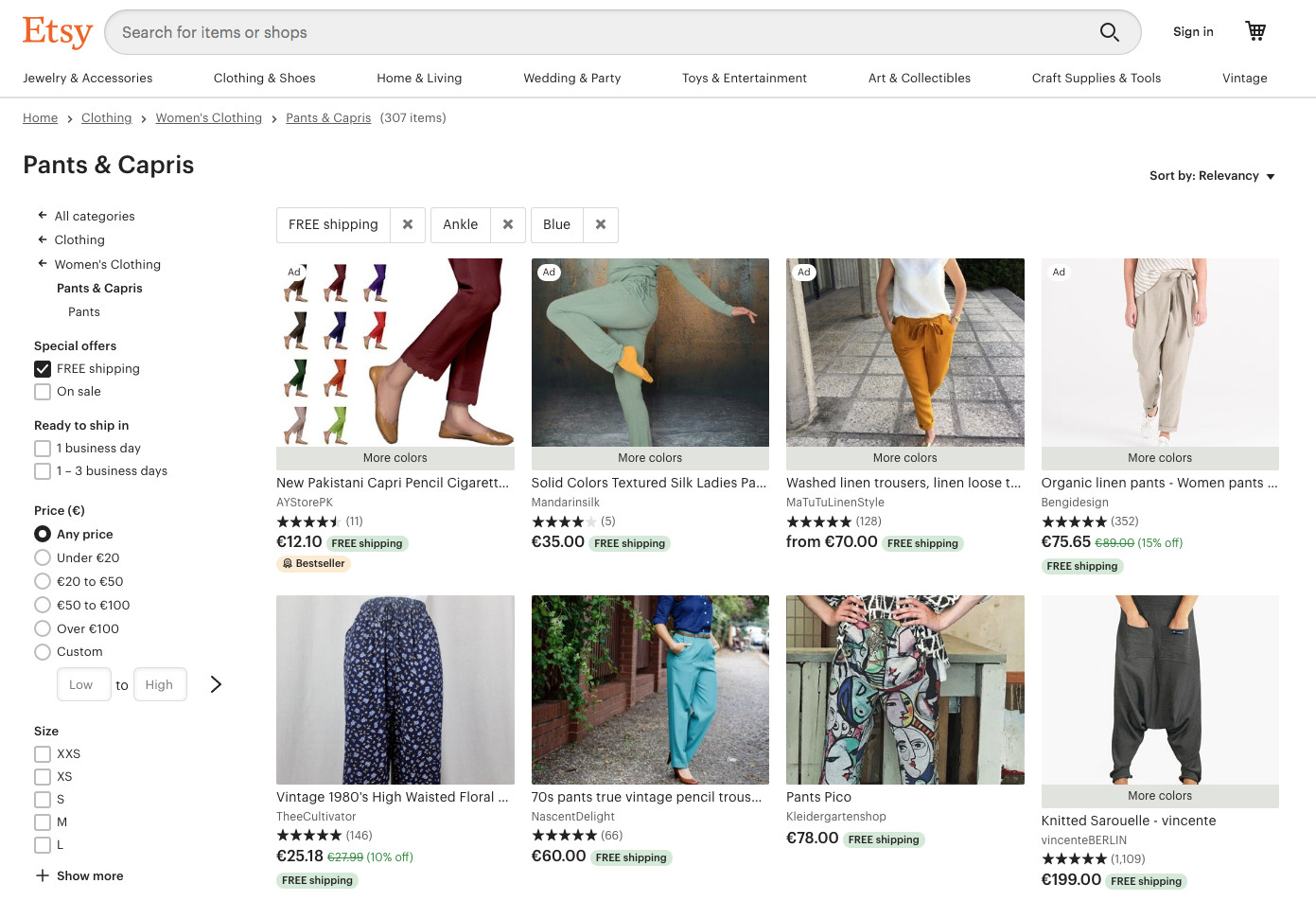The height and width of the screenshot is (901, 1316).
Task: Click the Sign in button
Action: point(1193,31)
